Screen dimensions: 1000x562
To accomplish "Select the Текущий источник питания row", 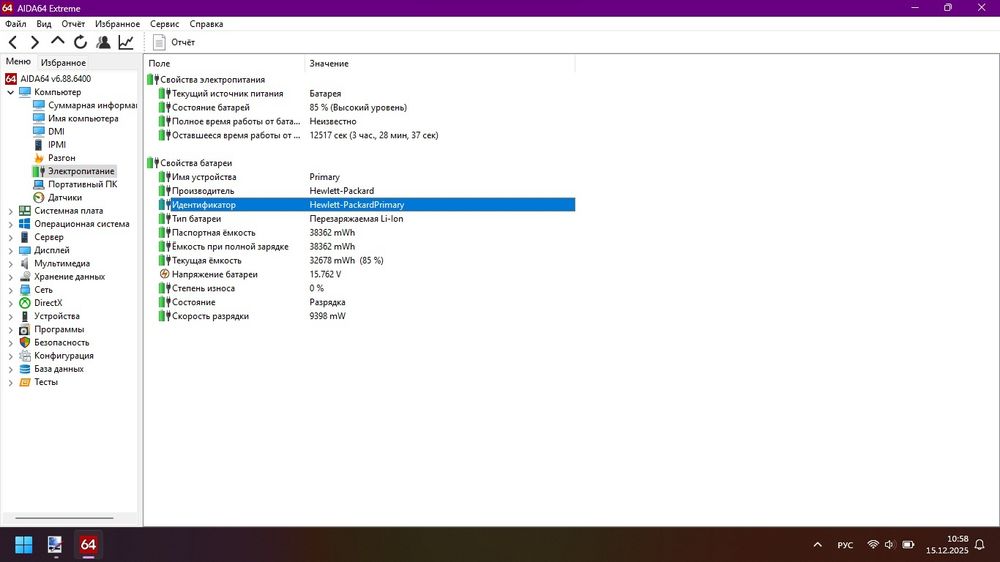I will [367, 94].
